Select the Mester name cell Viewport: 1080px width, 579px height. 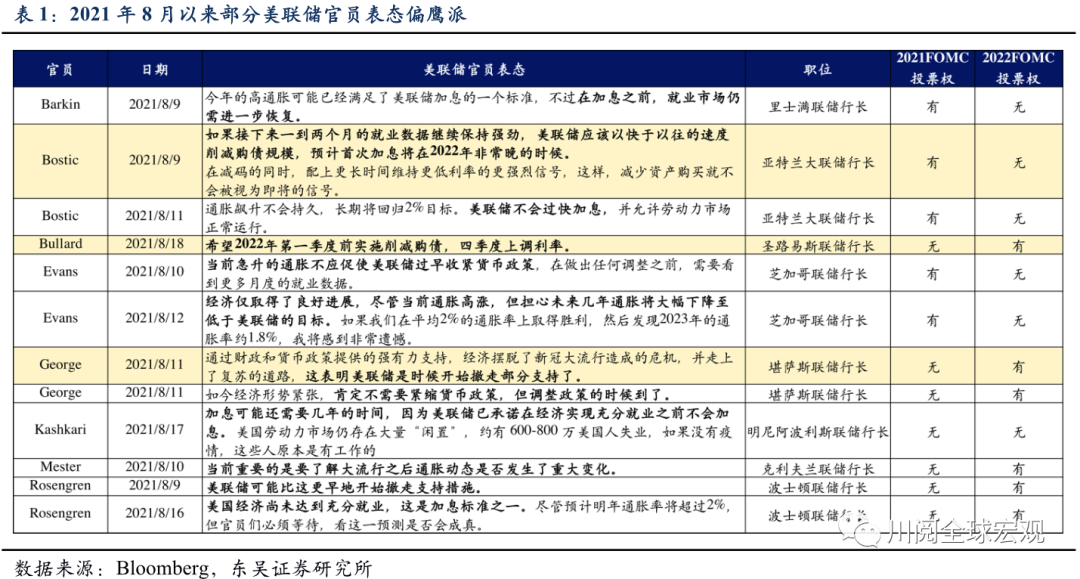61,468
